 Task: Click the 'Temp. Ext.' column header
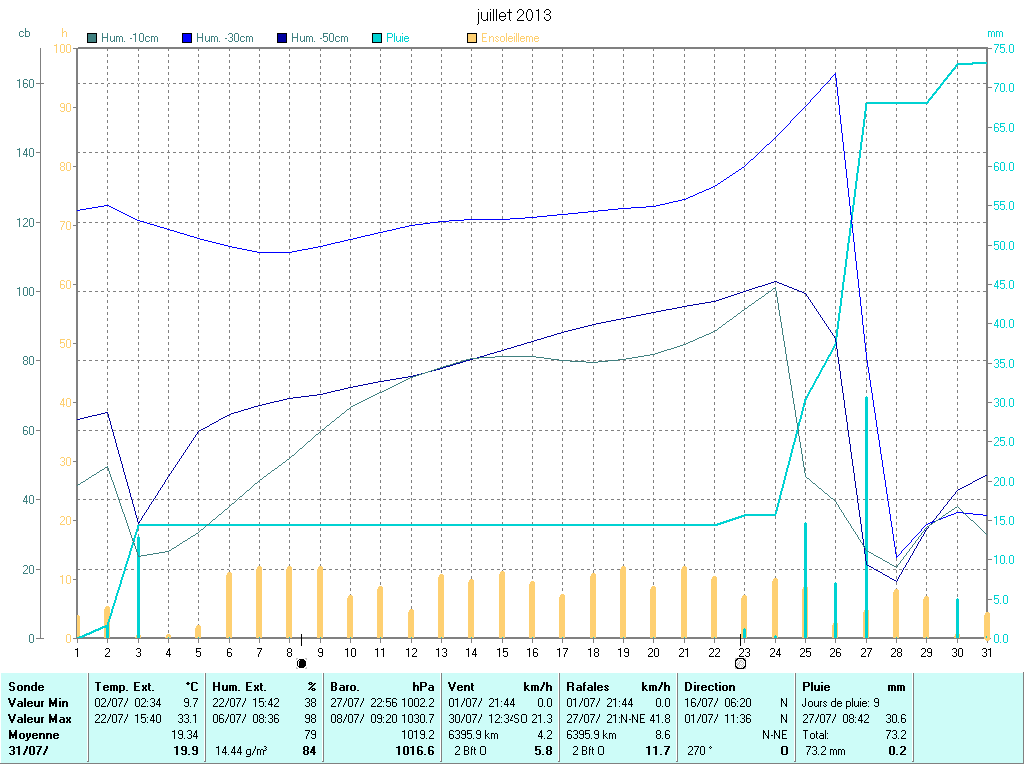click(124, 687)
